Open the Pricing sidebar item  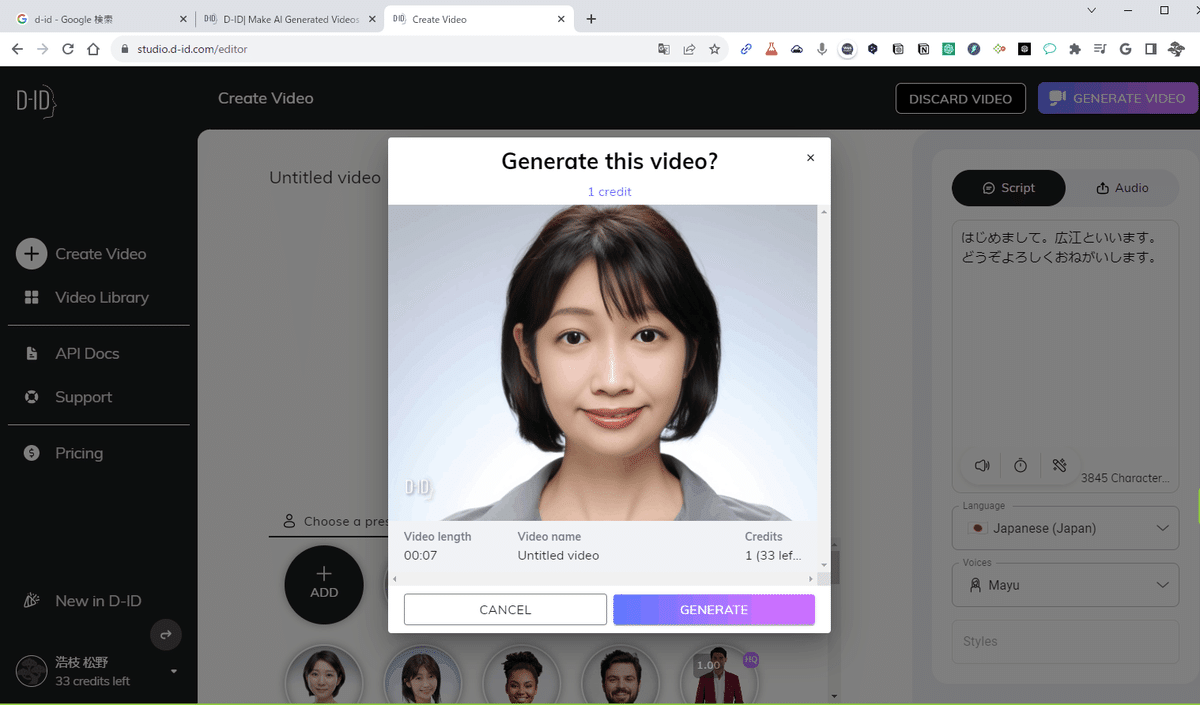(x=79, y=453)
